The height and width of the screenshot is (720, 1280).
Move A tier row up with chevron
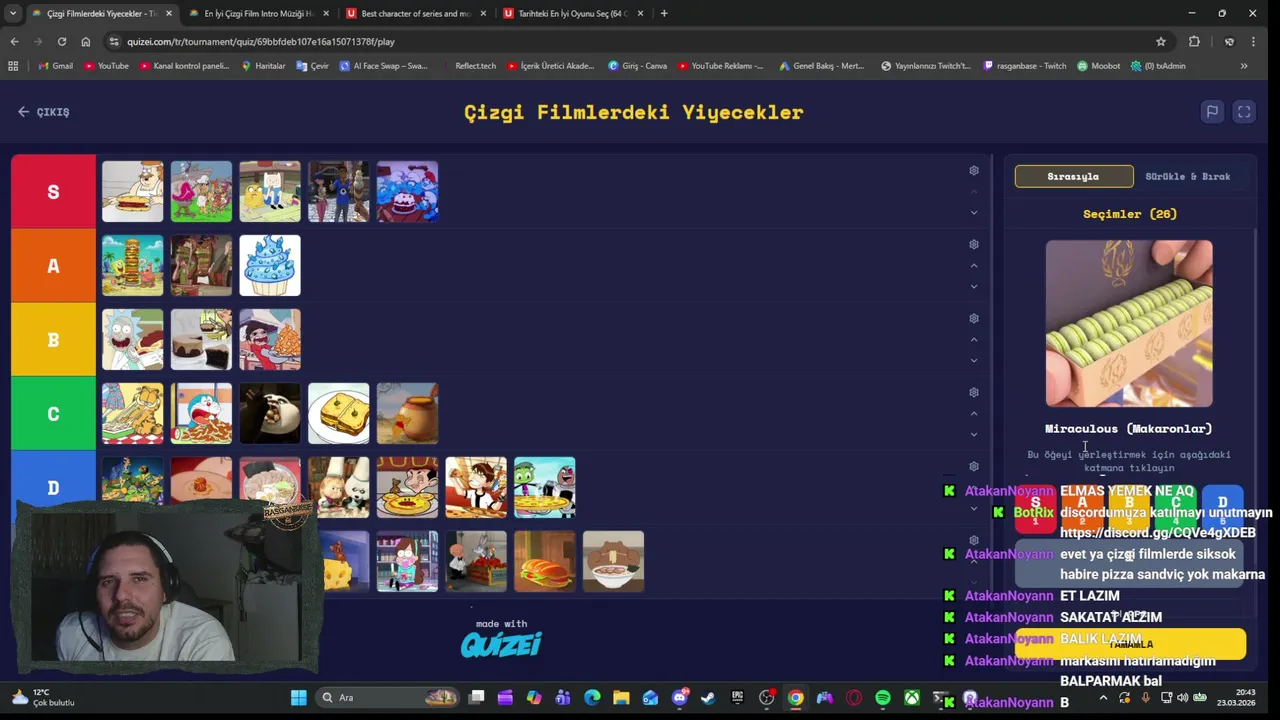click(974, 266)
